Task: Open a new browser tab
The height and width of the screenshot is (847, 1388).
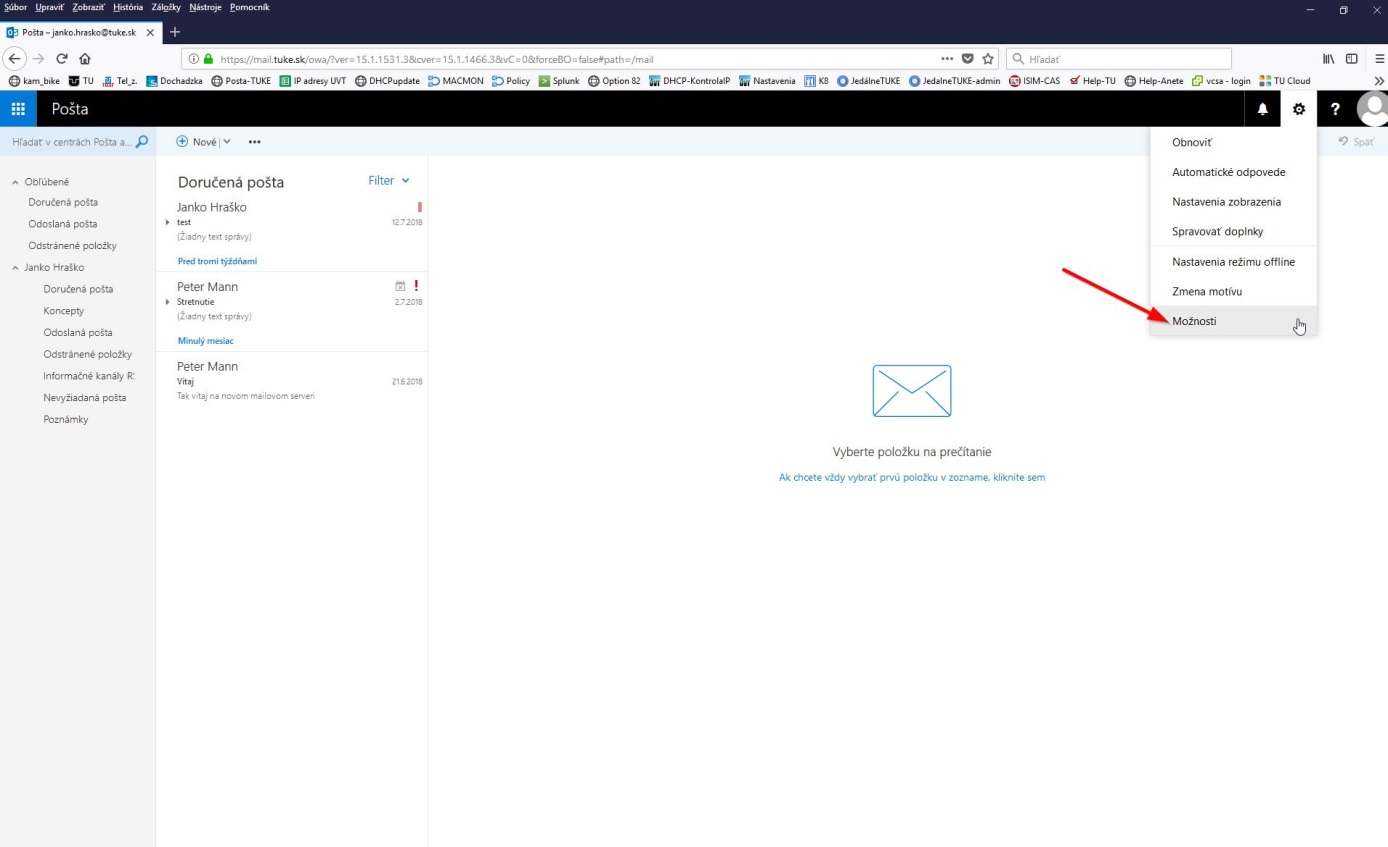Action: coord(175,32)
